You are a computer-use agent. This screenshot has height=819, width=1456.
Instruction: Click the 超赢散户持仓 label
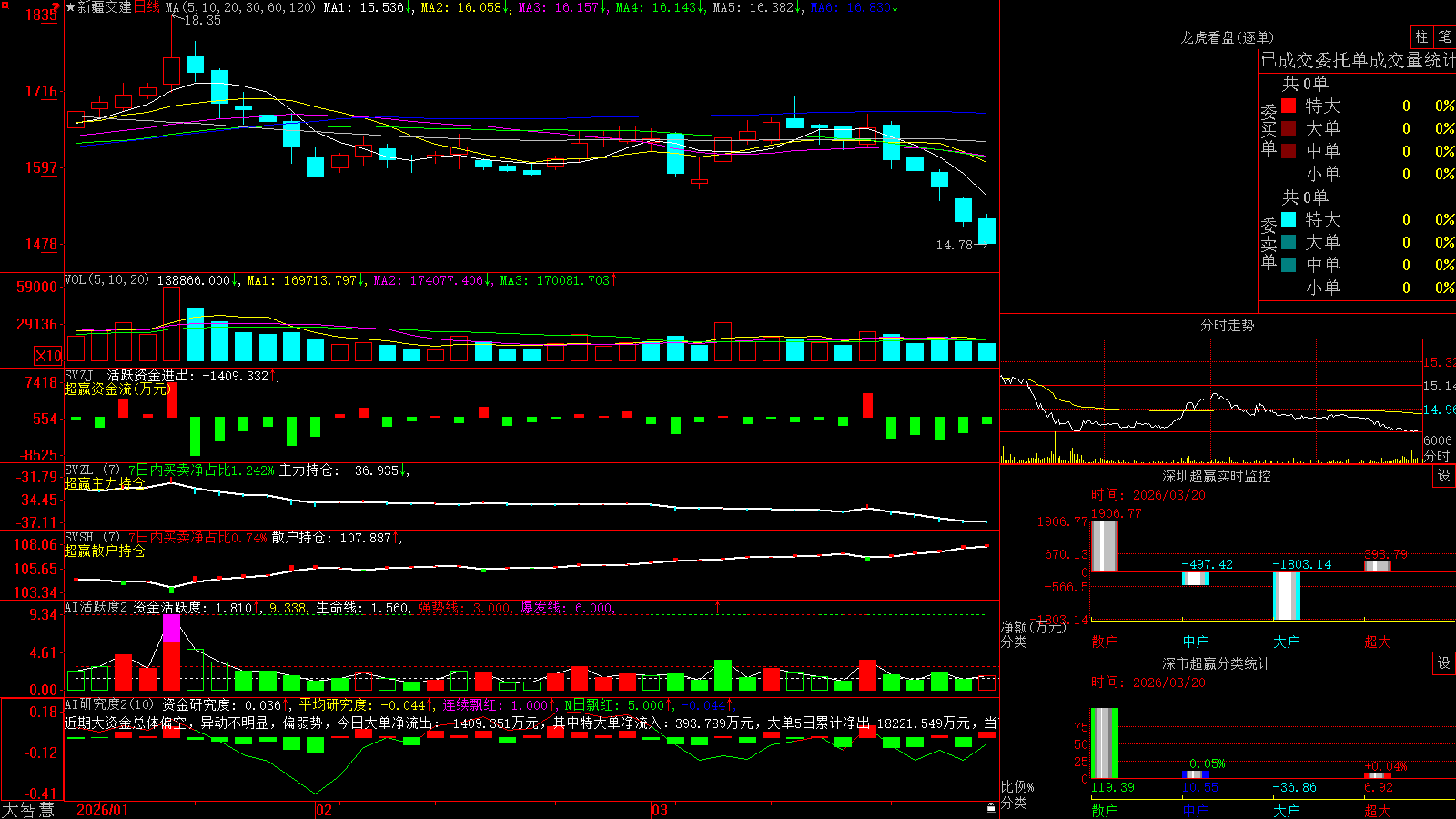coord(105,551)
